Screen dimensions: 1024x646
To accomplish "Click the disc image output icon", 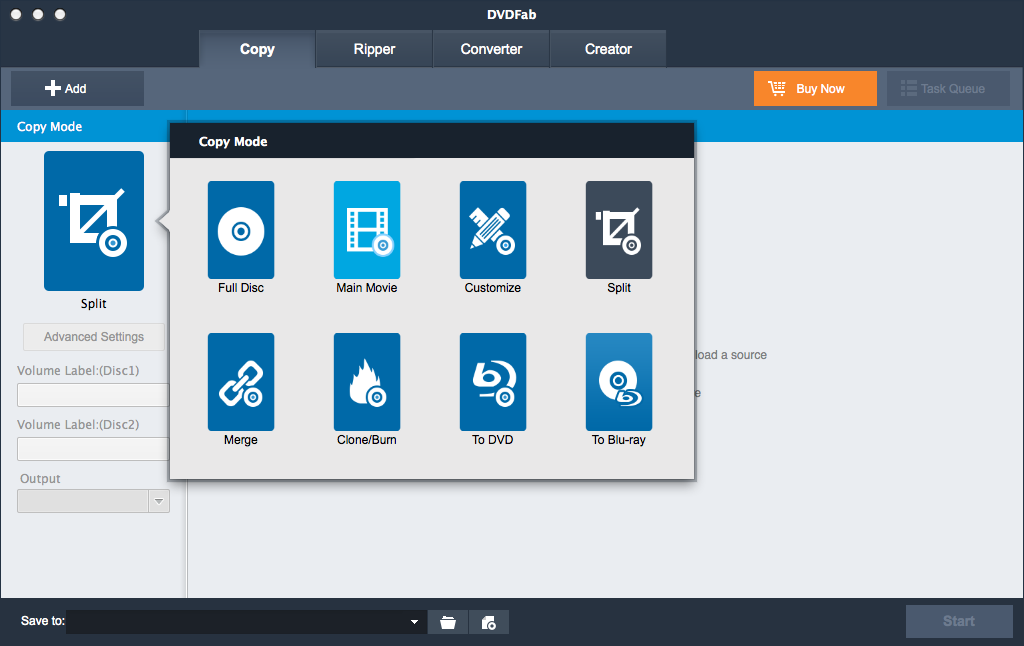I will tap(488, 622).
